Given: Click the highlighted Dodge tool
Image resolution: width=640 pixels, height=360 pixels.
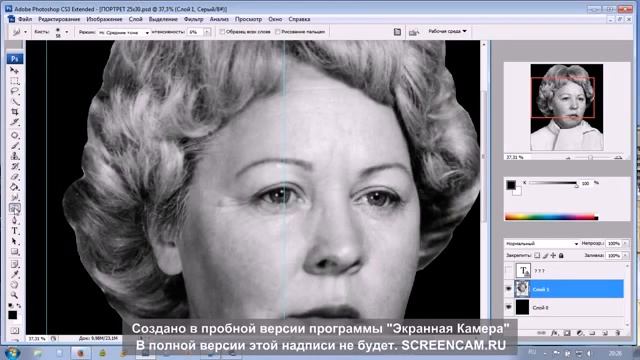Looking at the screenshot, I should click(x=14, y=209).
